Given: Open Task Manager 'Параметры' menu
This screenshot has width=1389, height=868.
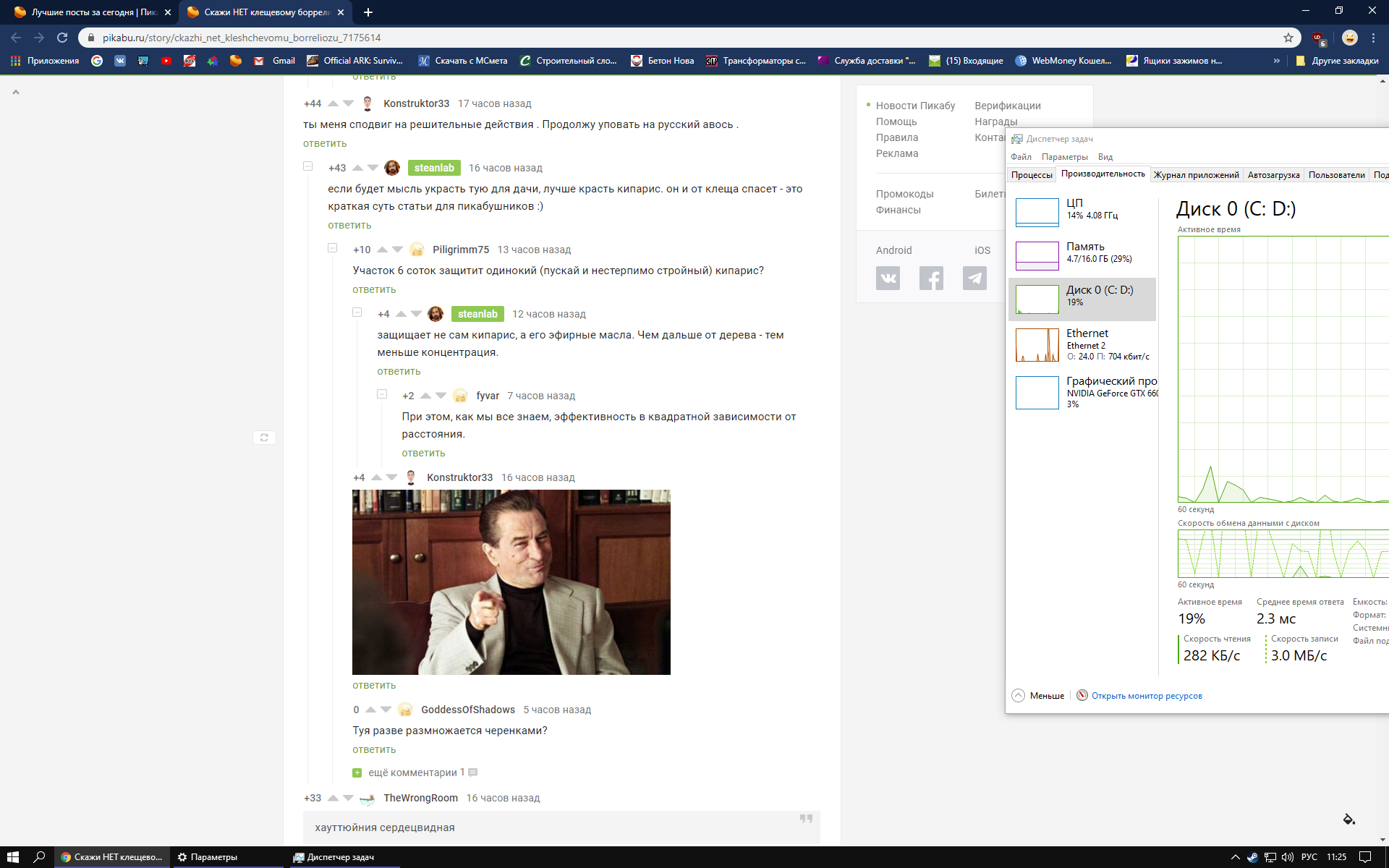Looking at the screenshot, I should click(x=1064, y=157).
